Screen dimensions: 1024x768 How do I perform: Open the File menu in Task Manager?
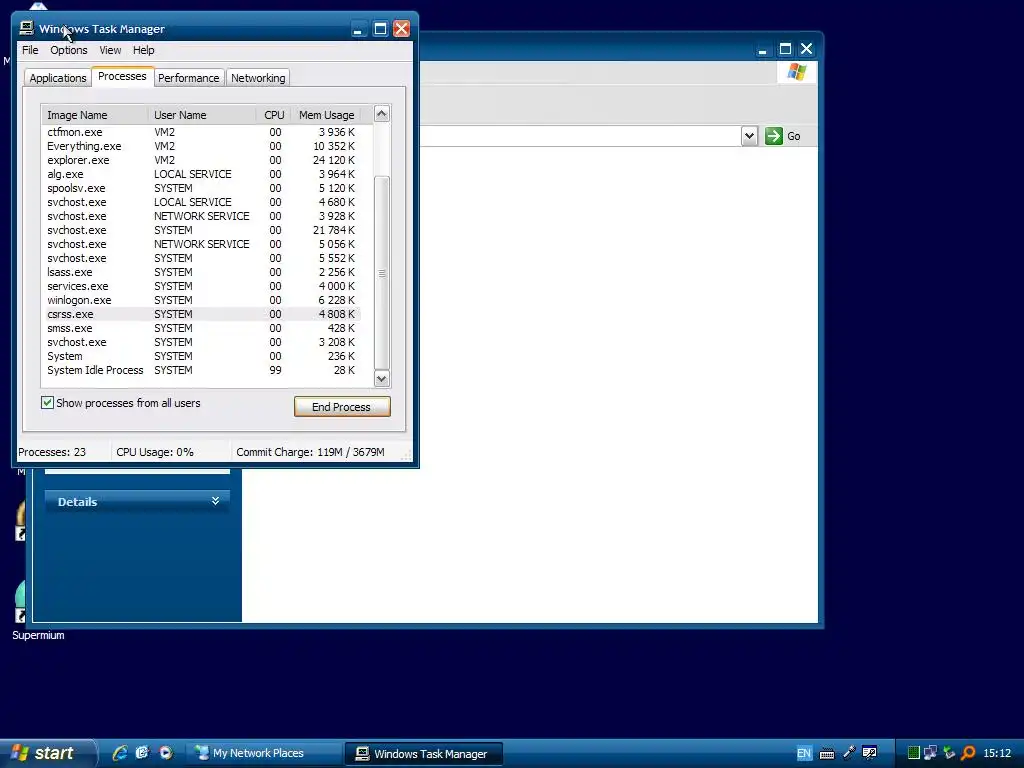[x=30, y=50]
